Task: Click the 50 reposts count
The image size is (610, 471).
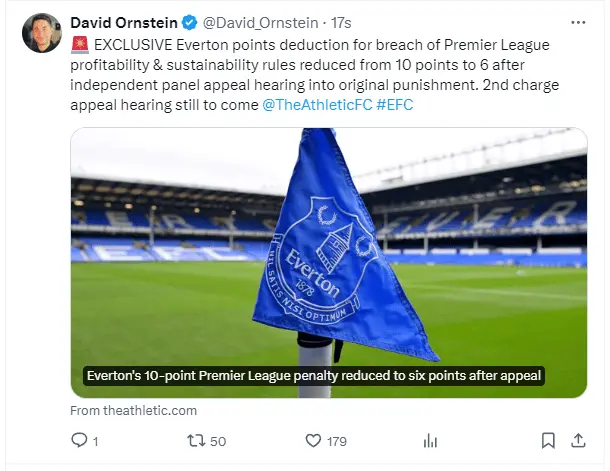Action: [218, 441]
